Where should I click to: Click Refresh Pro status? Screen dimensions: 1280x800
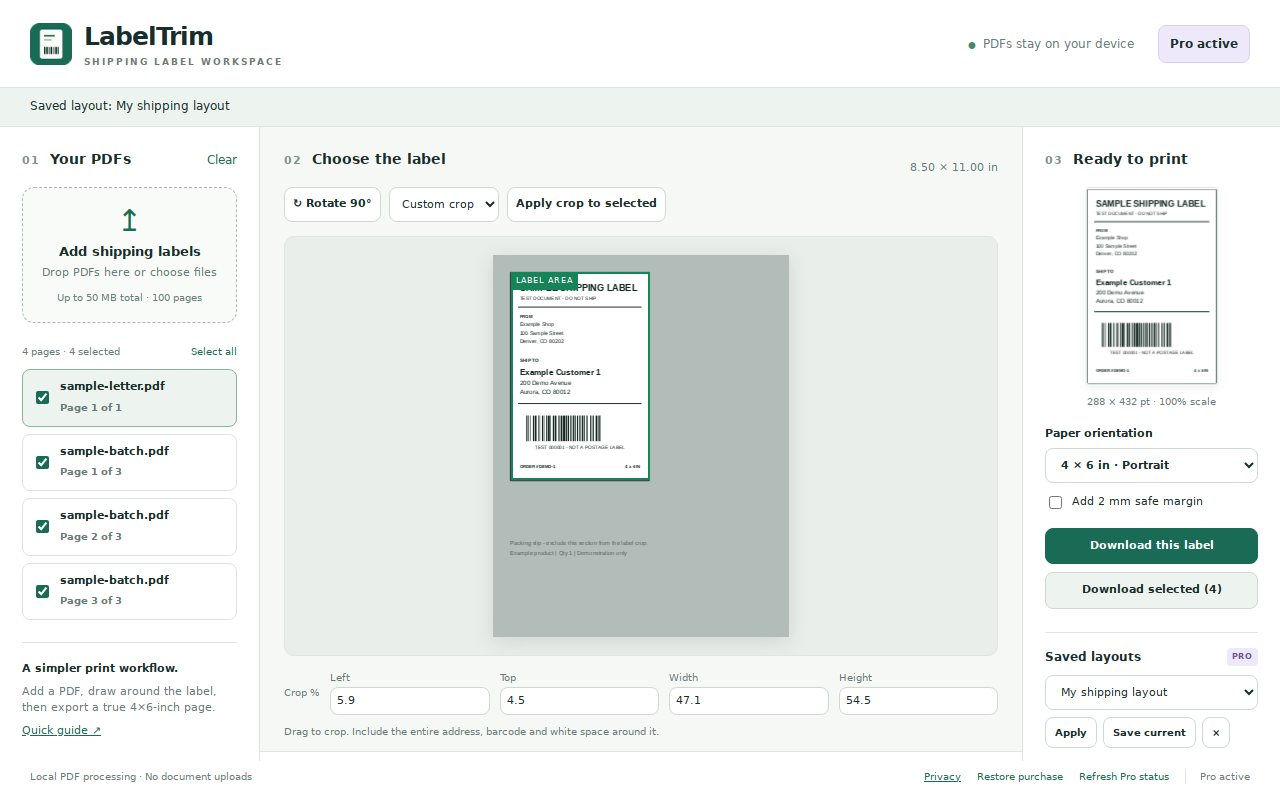1124,777
